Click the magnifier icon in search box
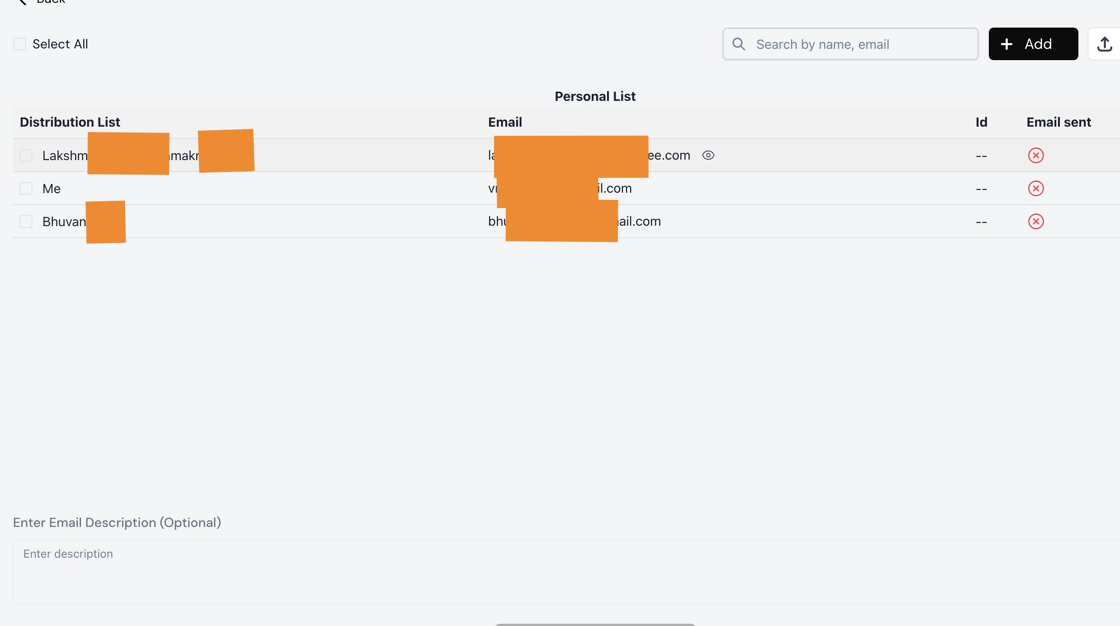Screen dimensions: 1120x626 [x=739, y=44]
